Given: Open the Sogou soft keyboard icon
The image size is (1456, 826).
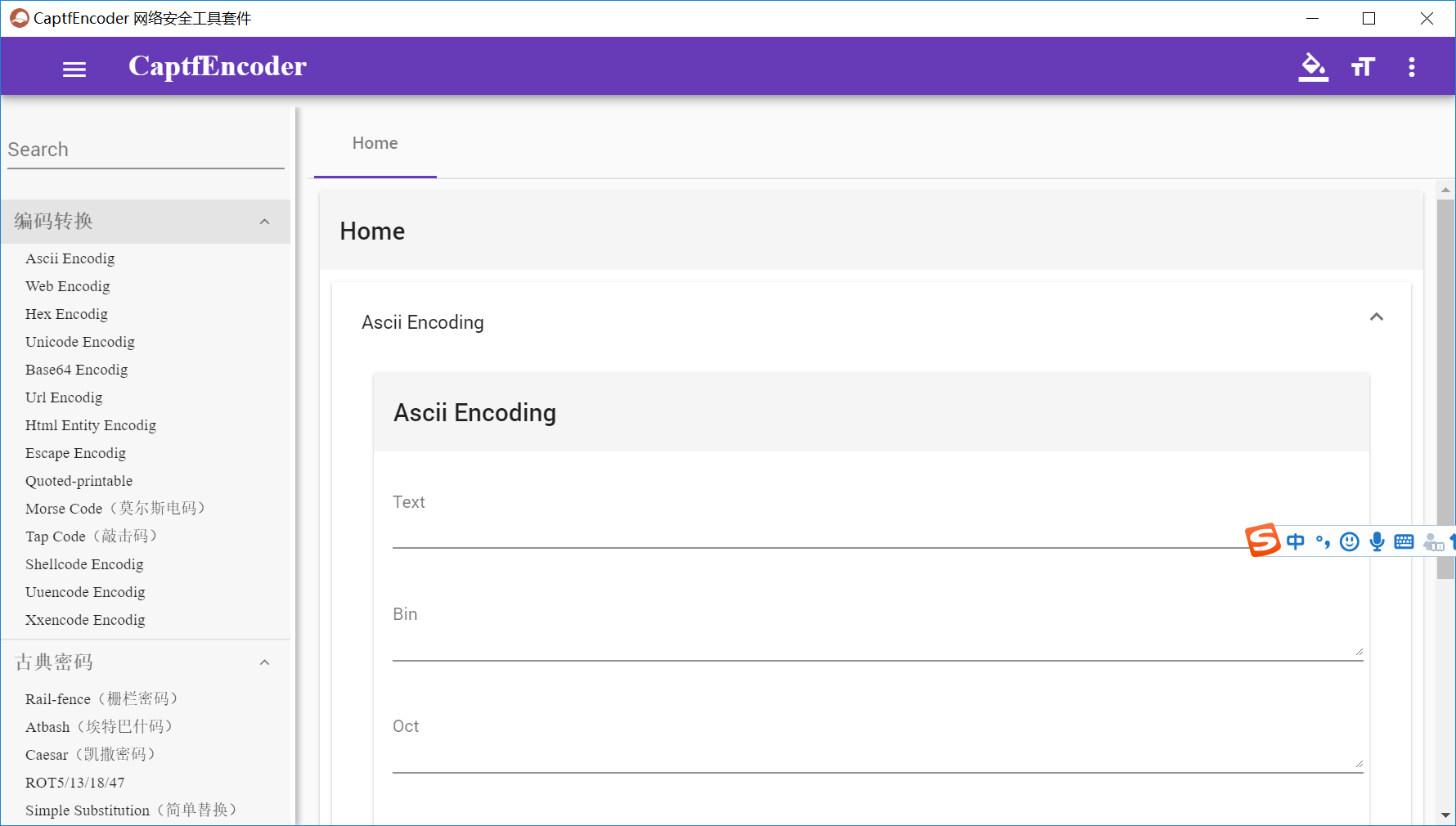Looking at the screenshot, I should click(1404, 541).
